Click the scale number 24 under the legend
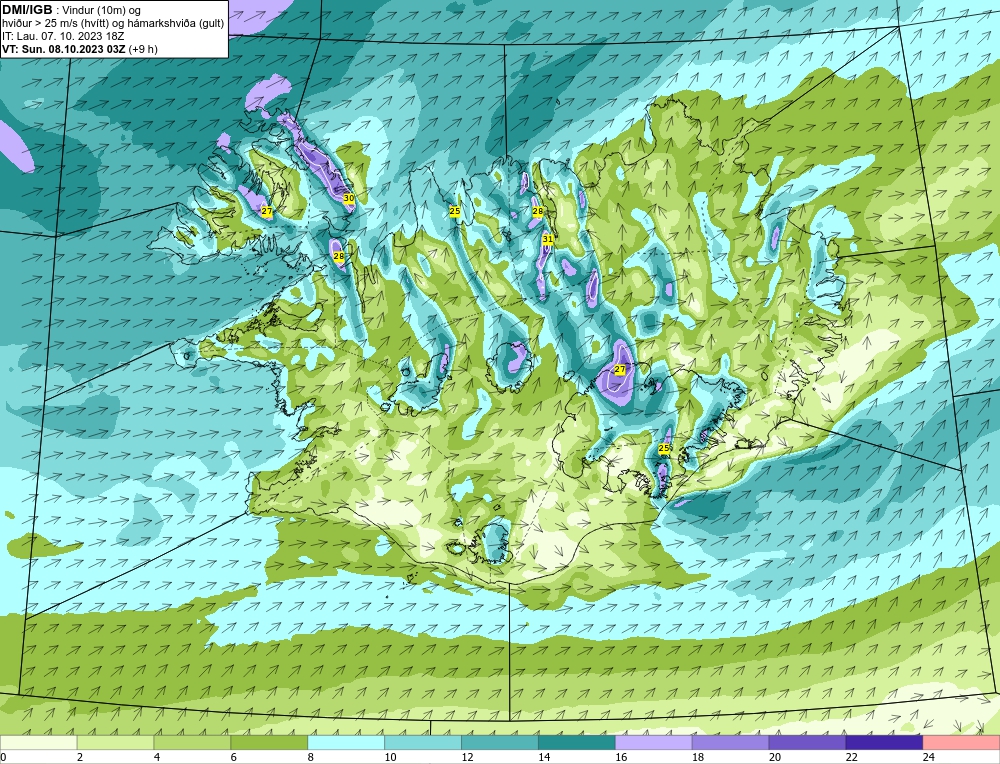1000x764 pixels. click(929, 757)
